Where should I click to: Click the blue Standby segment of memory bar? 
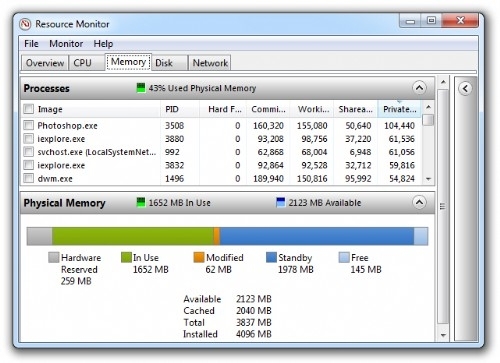point(317,236)
